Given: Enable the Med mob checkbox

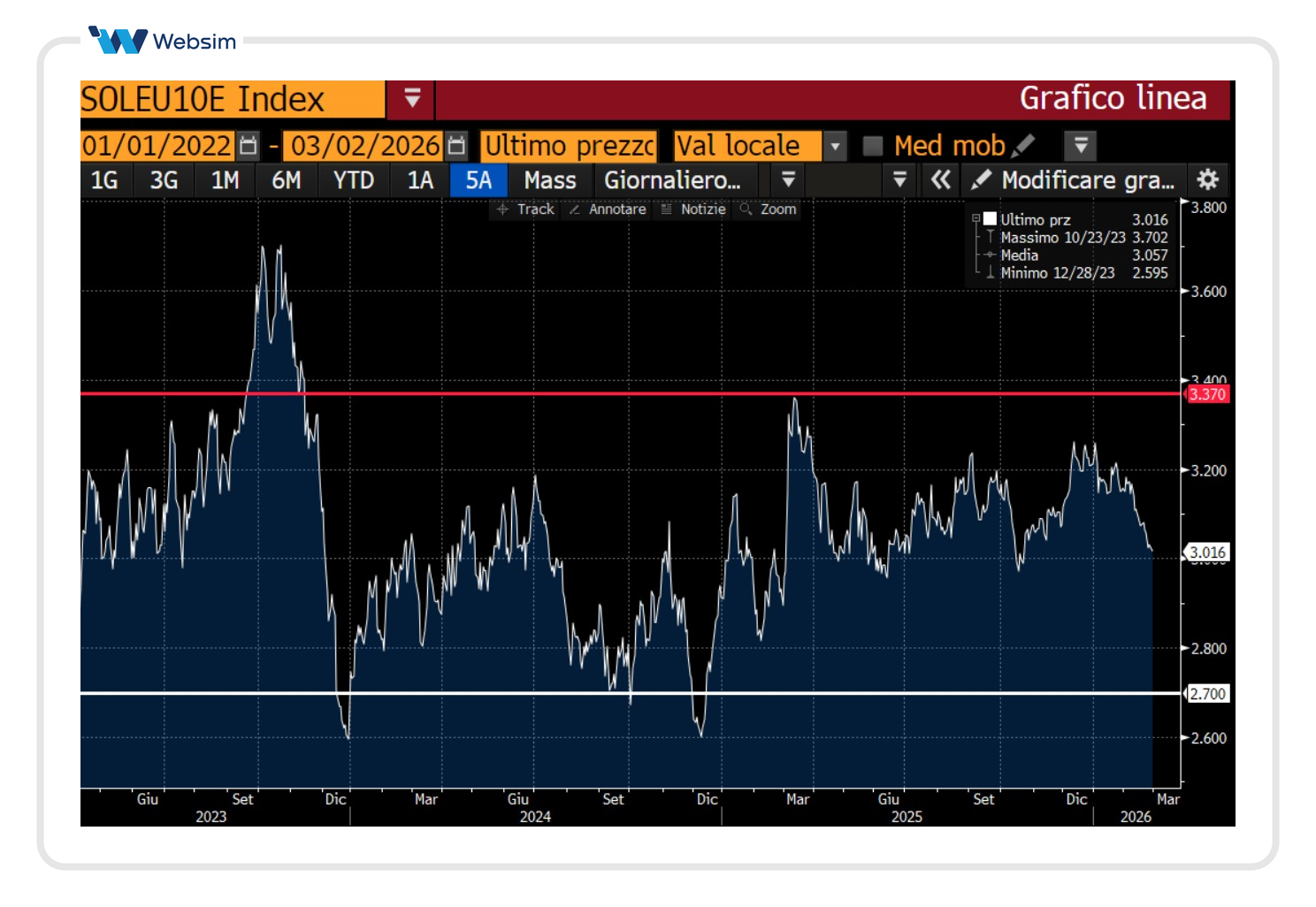Looking at the screenshot, I should 873,146.
